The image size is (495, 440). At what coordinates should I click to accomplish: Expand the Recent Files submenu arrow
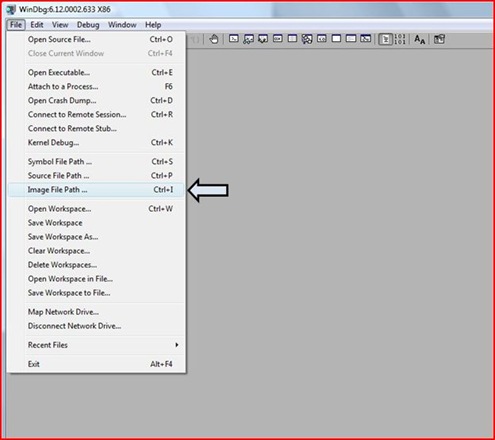(177, 345)
